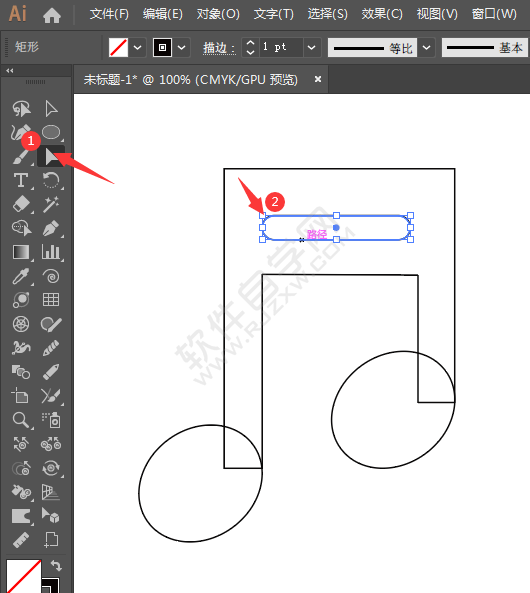
Task: Select the Gradient tool
Action: pyautogui.click(x=21, y=252)
